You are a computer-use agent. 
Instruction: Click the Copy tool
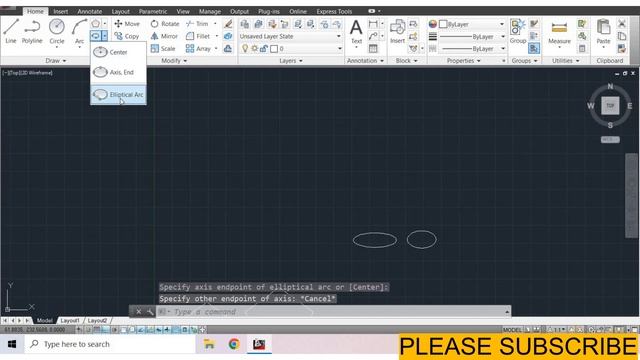127,36
